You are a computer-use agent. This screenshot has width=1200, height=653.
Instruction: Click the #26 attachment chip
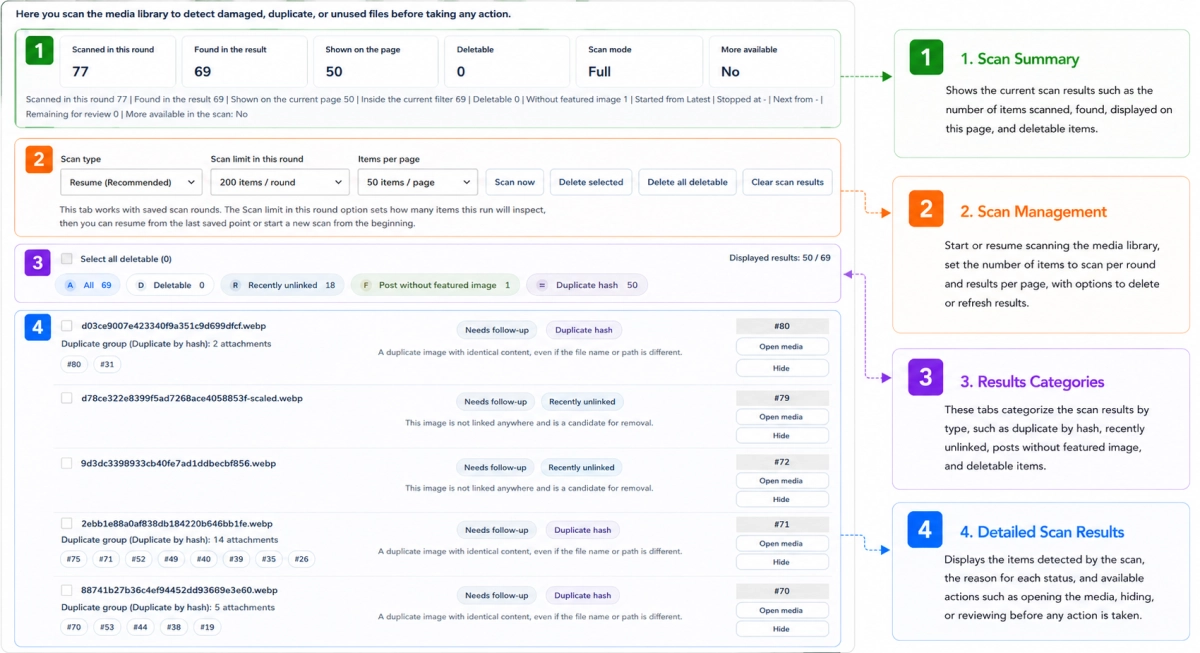click(302, 559)
